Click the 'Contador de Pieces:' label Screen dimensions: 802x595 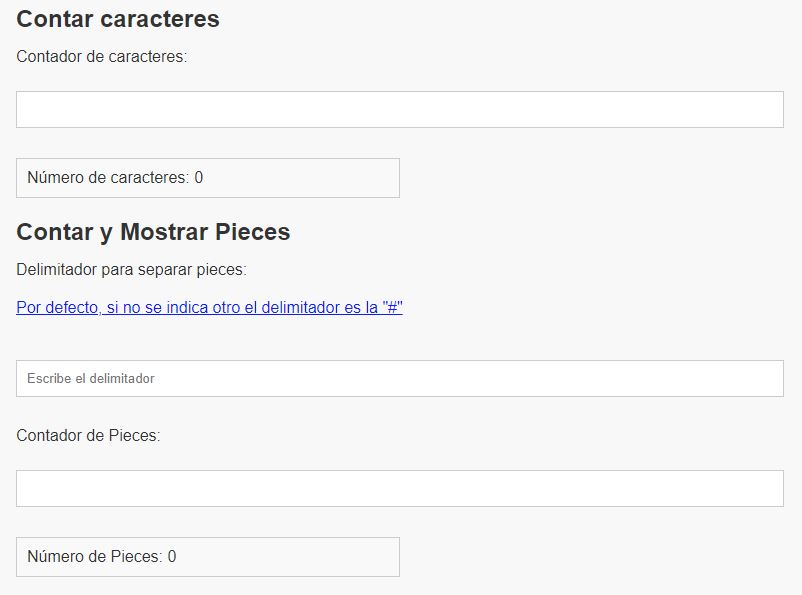(89, 436)
